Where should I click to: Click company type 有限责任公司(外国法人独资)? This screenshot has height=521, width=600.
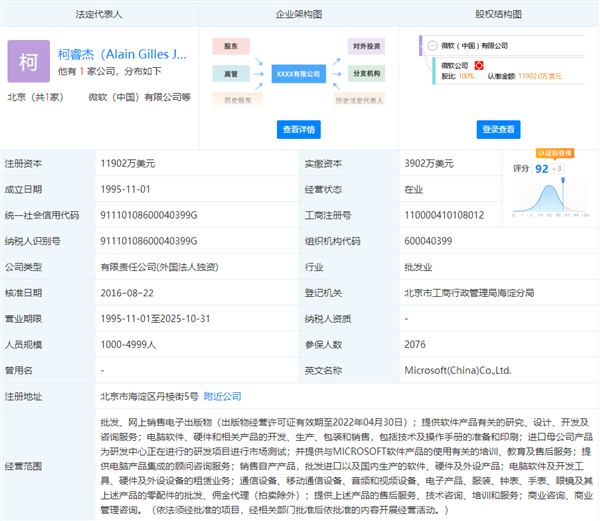159,267
